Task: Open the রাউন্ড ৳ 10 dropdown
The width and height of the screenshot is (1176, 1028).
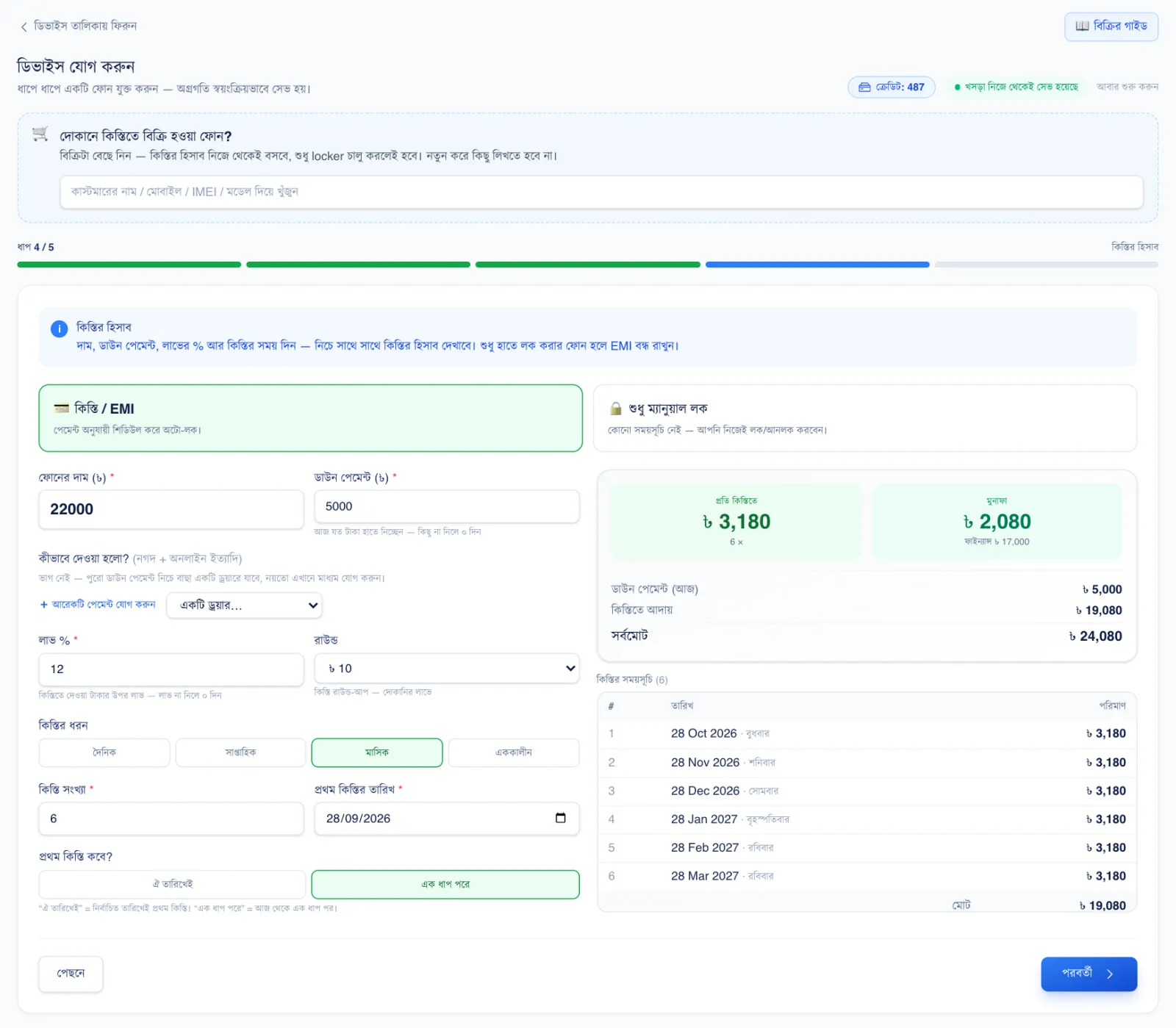Action: pyautogui.click(x=447, y=669)
